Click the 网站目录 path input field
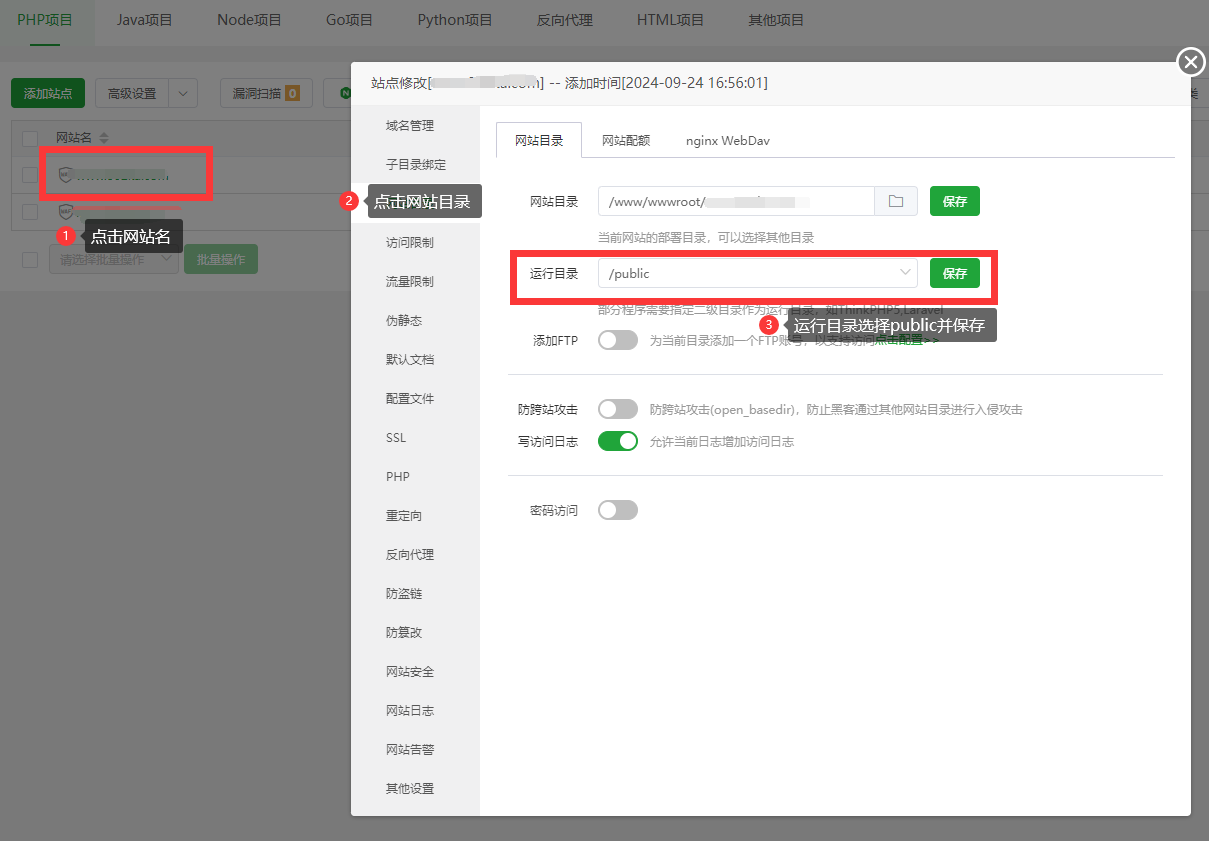 click(x=736, y=201)
